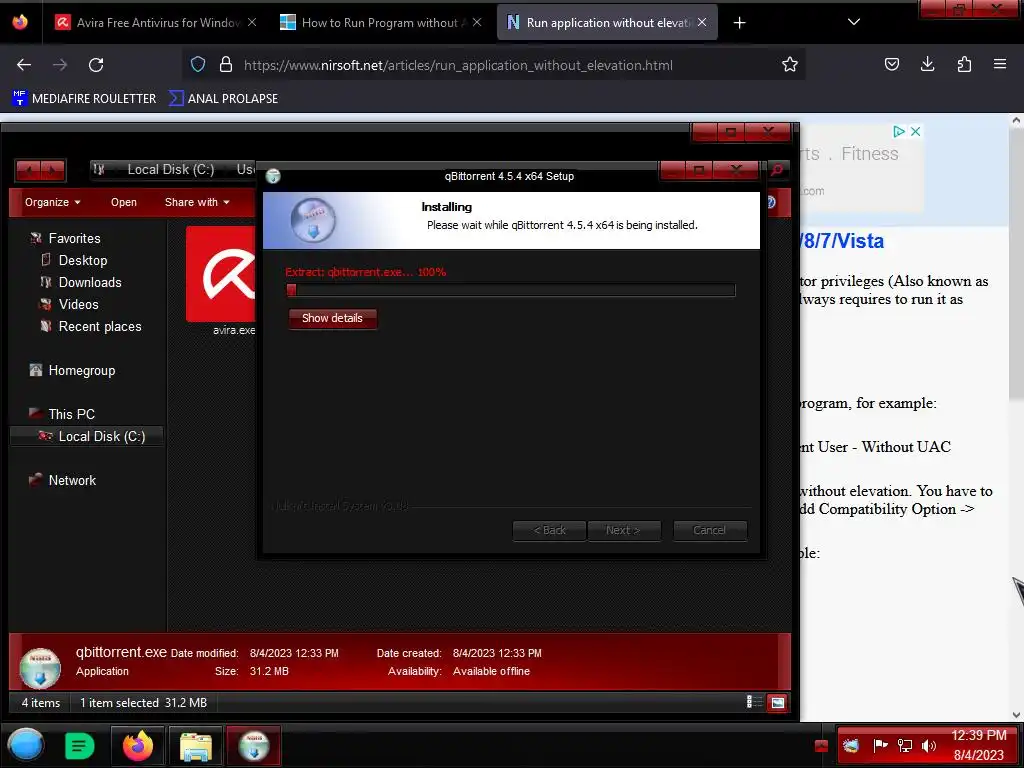Click Show details in qBittorrent setup
1024x768 pixels.
[x=332, y=319]
